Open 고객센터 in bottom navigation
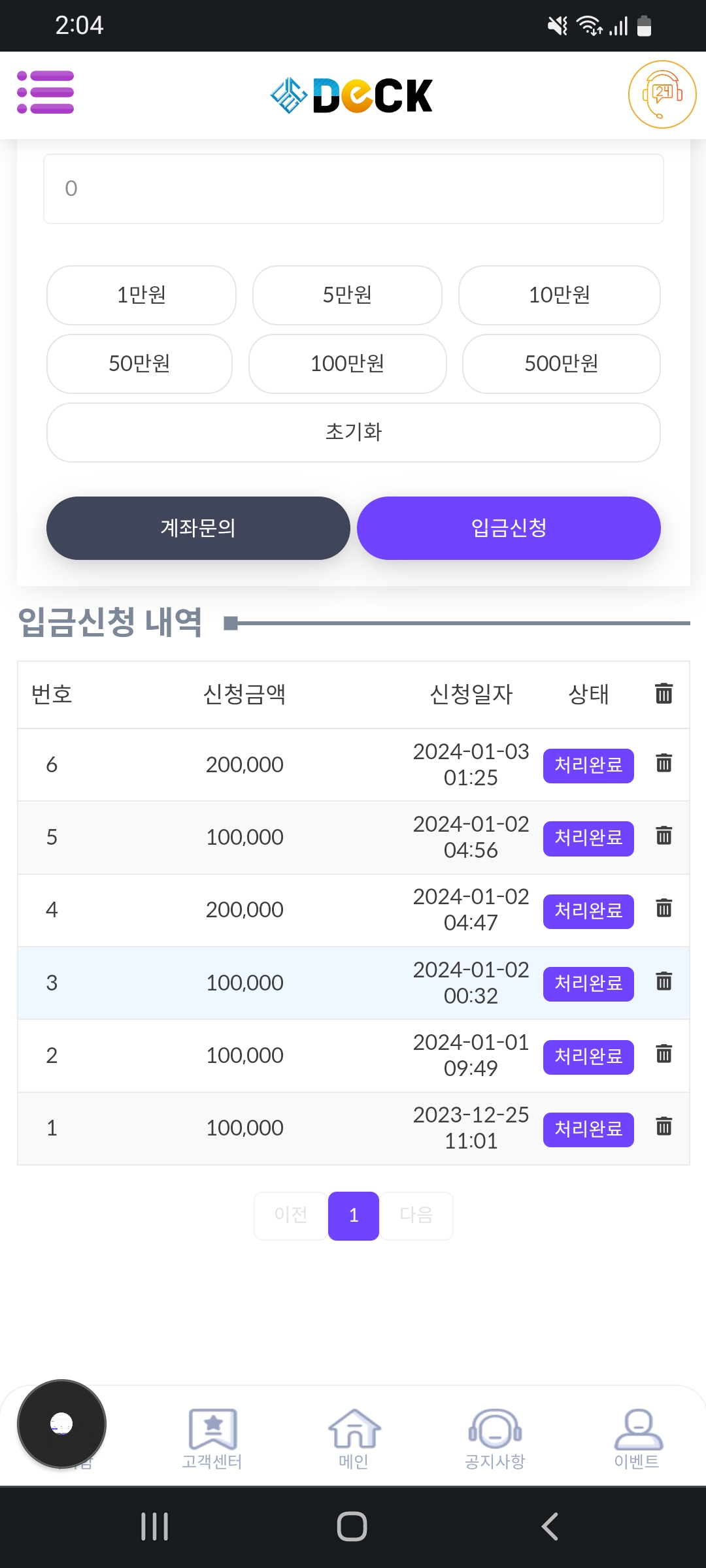This screenshot has width=706, height=1568. [212, 1438]
